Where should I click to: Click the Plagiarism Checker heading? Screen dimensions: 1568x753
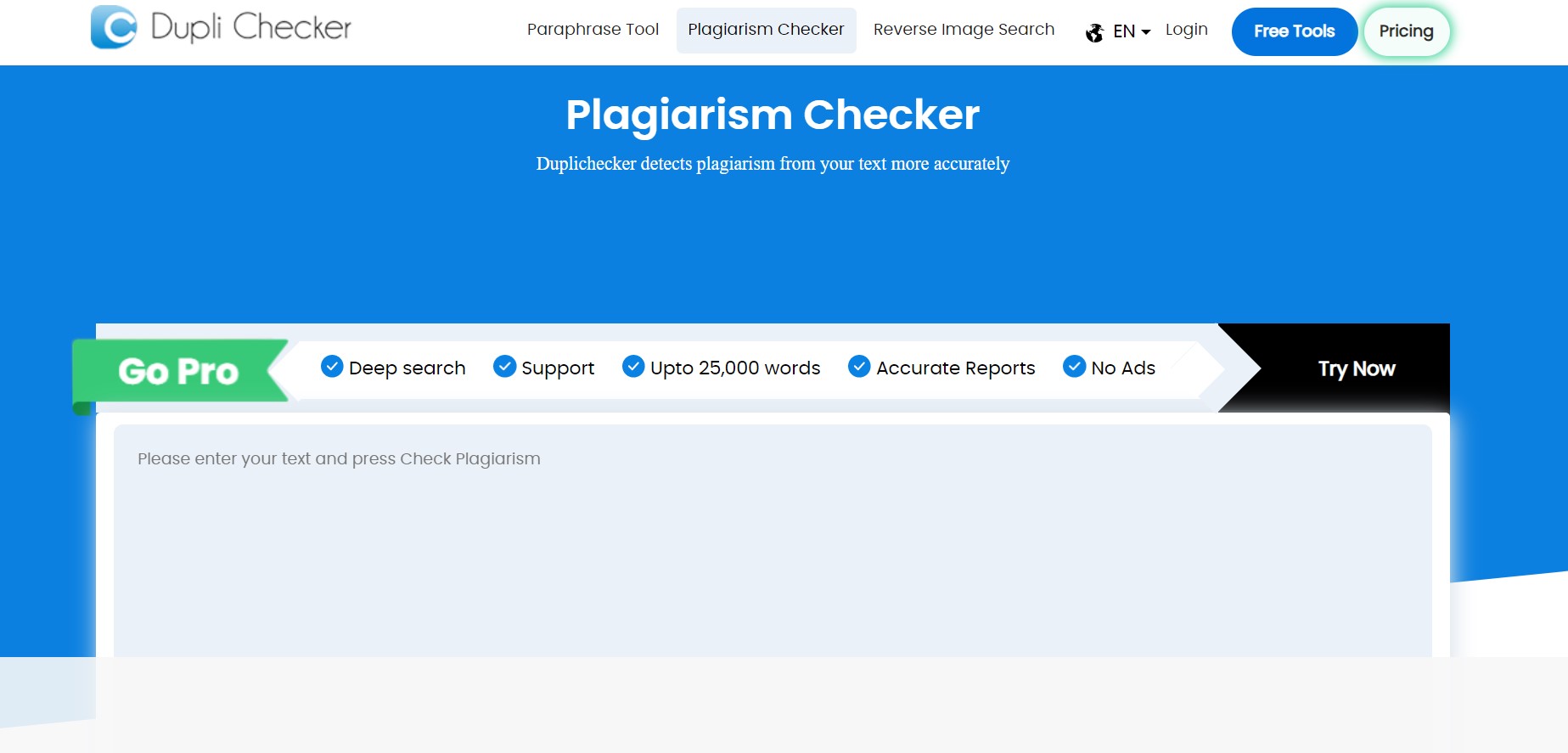click(x=773, y=115)
